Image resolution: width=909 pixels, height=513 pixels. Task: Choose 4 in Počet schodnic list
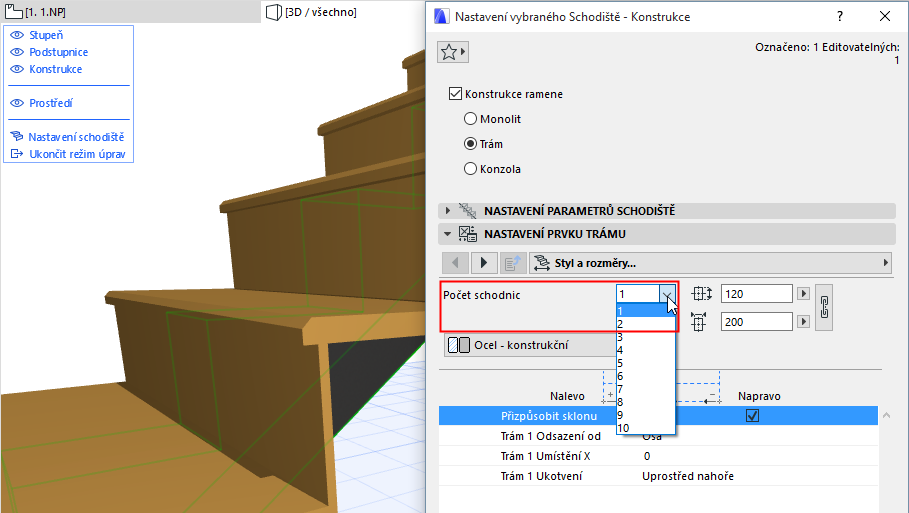[x=646, y=350]
